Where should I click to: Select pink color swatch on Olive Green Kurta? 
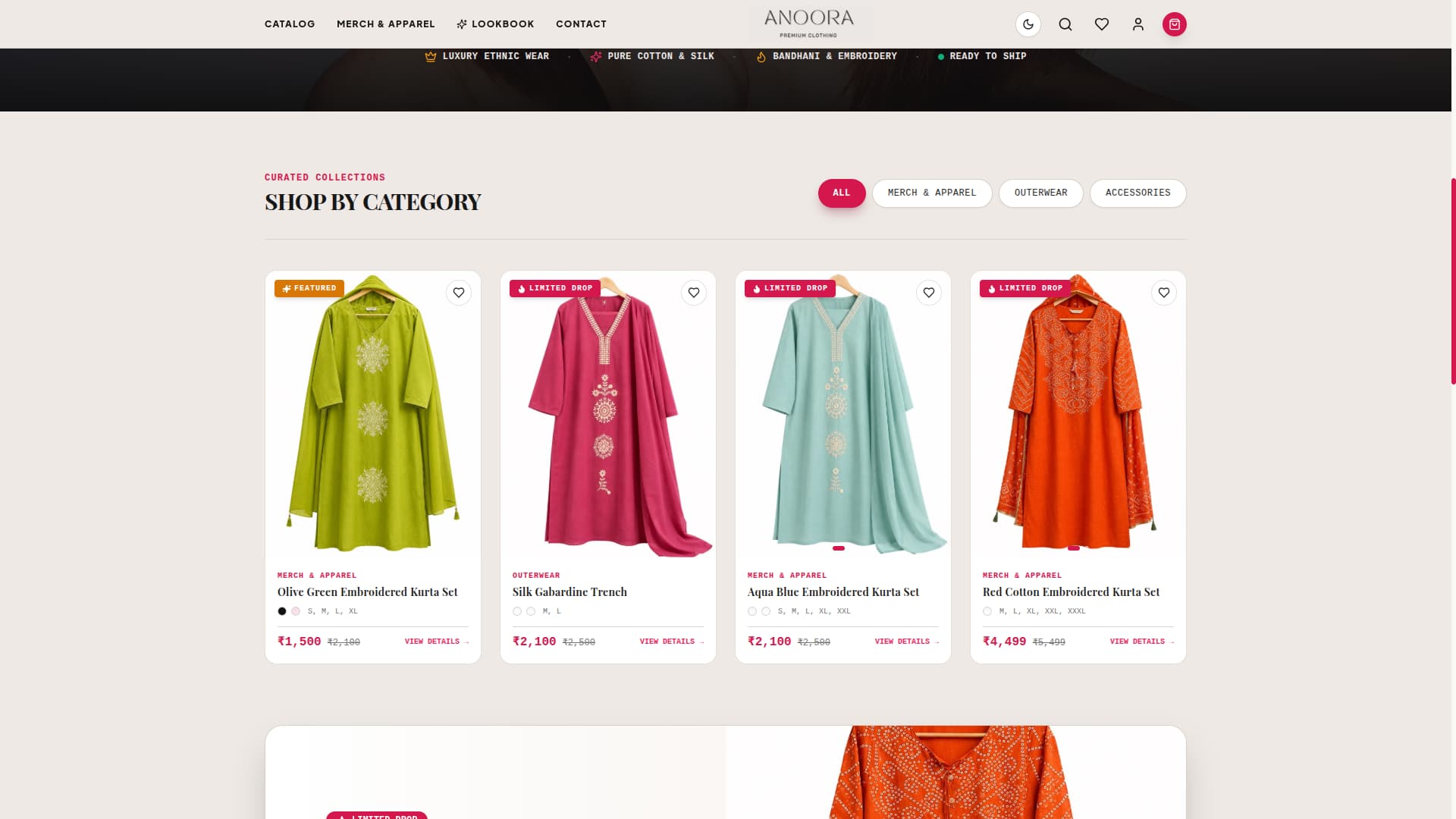[296, 611]
